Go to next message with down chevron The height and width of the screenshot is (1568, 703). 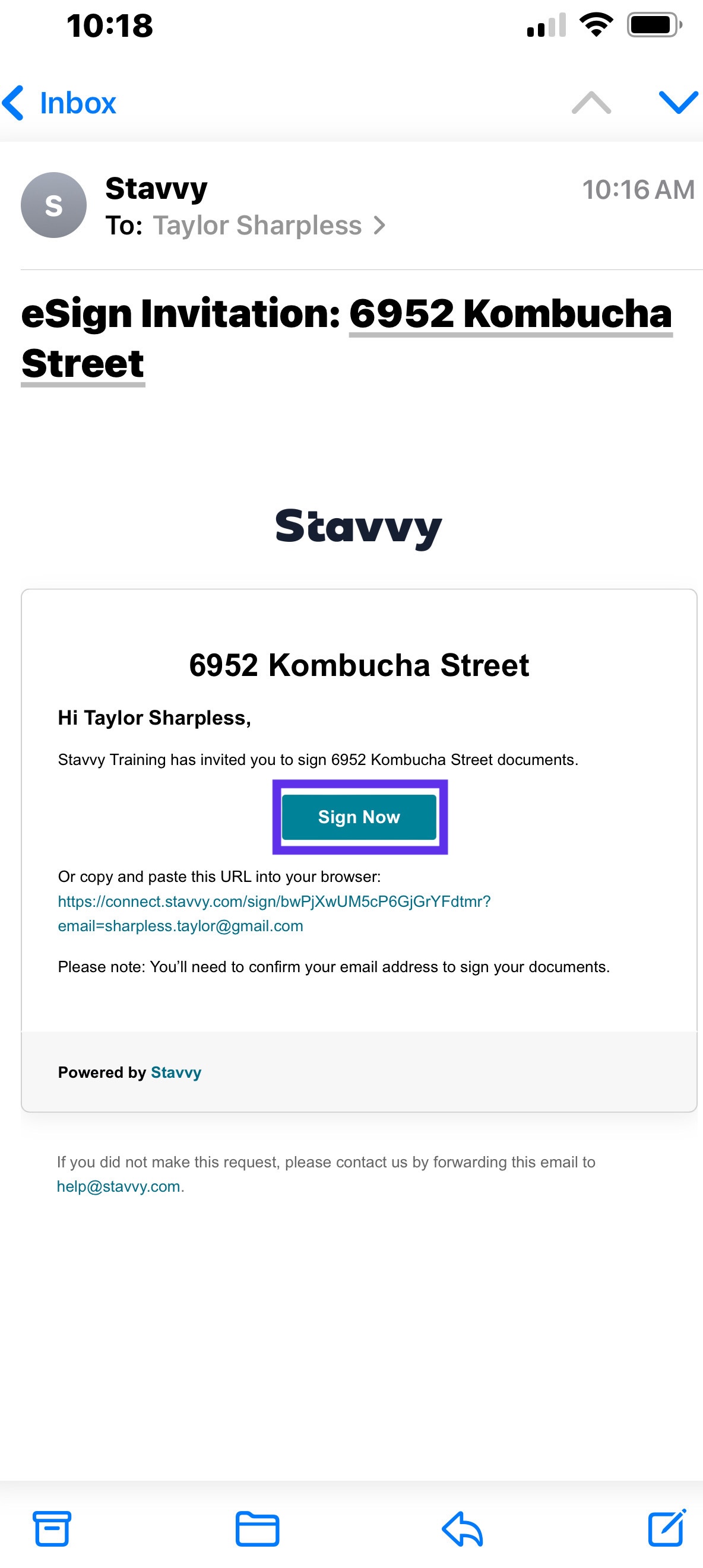pos(679,102)
